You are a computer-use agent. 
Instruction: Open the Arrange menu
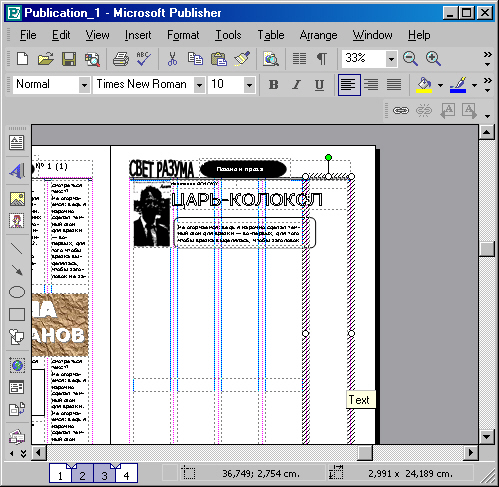pos(318,35)
